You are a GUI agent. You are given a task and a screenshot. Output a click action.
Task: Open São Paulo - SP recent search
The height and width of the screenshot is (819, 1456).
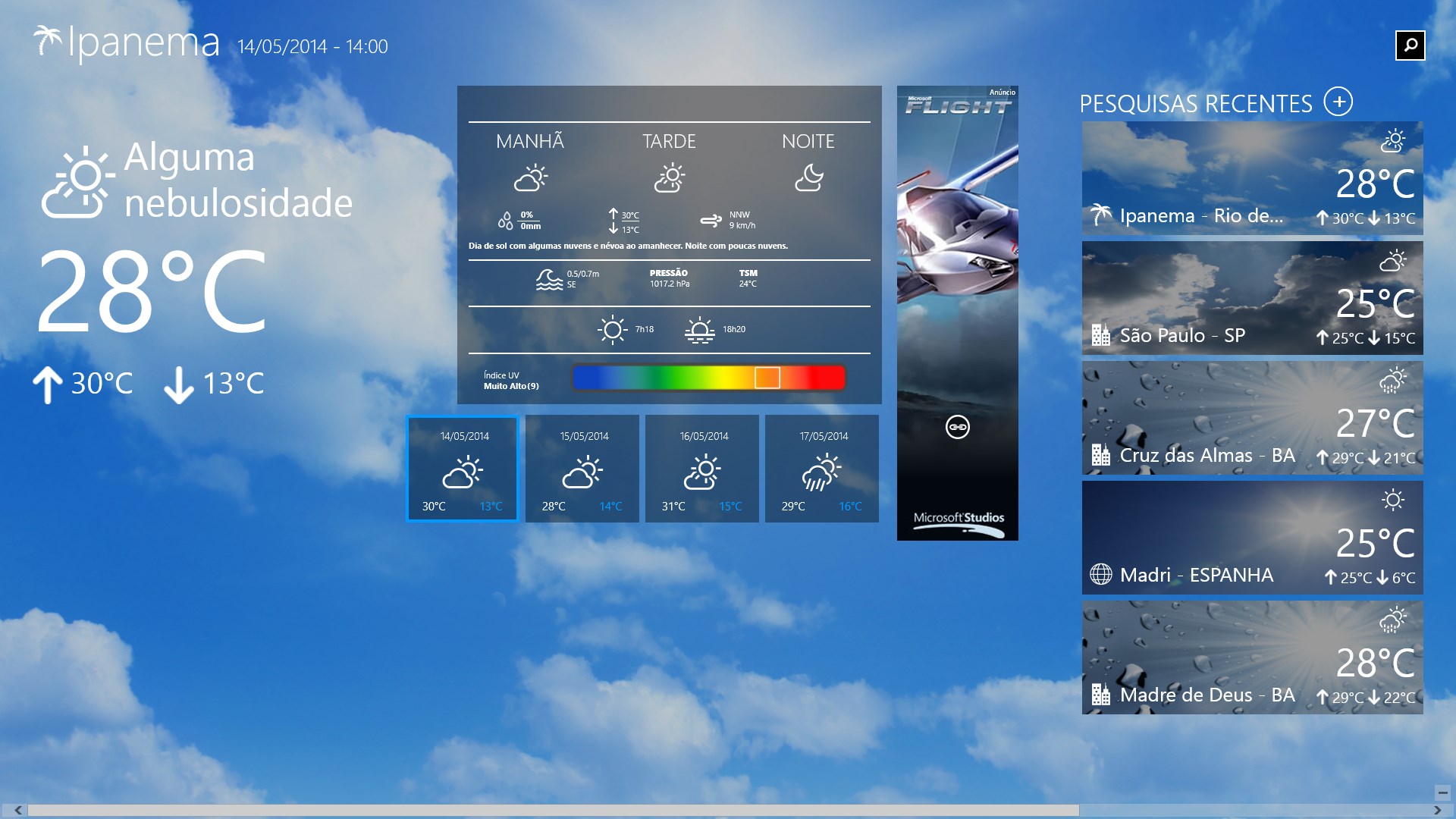pyautogui.click(x=1252, y=298)
